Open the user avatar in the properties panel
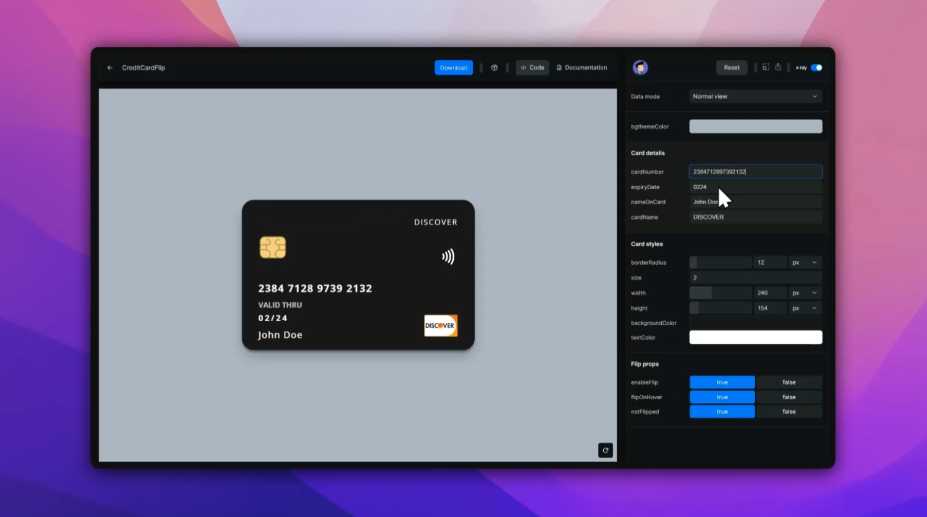Viewport: 927px width, 517px height. click(x=640, y=67)
